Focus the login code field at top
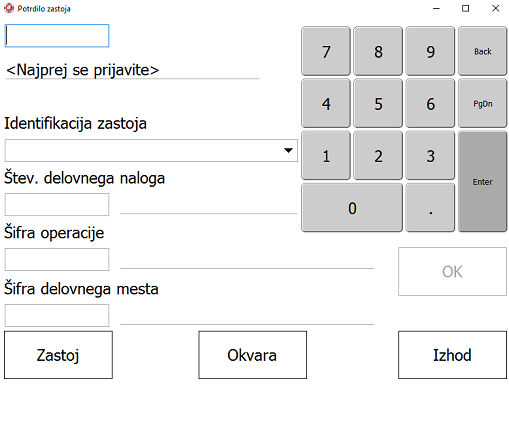509x439 pixels. point(57,36)
